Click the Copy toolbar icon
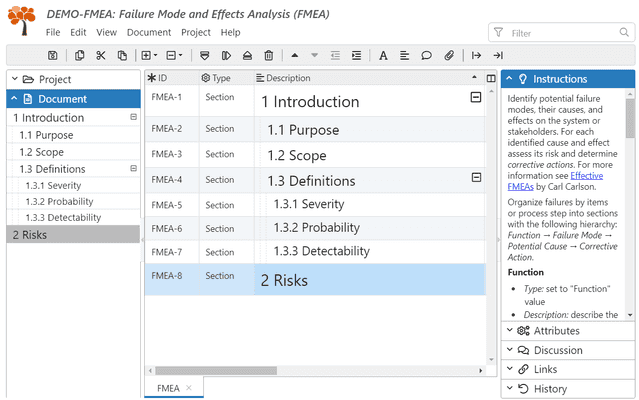This screenshot has width=639, height=400. (x=79, y=55)
